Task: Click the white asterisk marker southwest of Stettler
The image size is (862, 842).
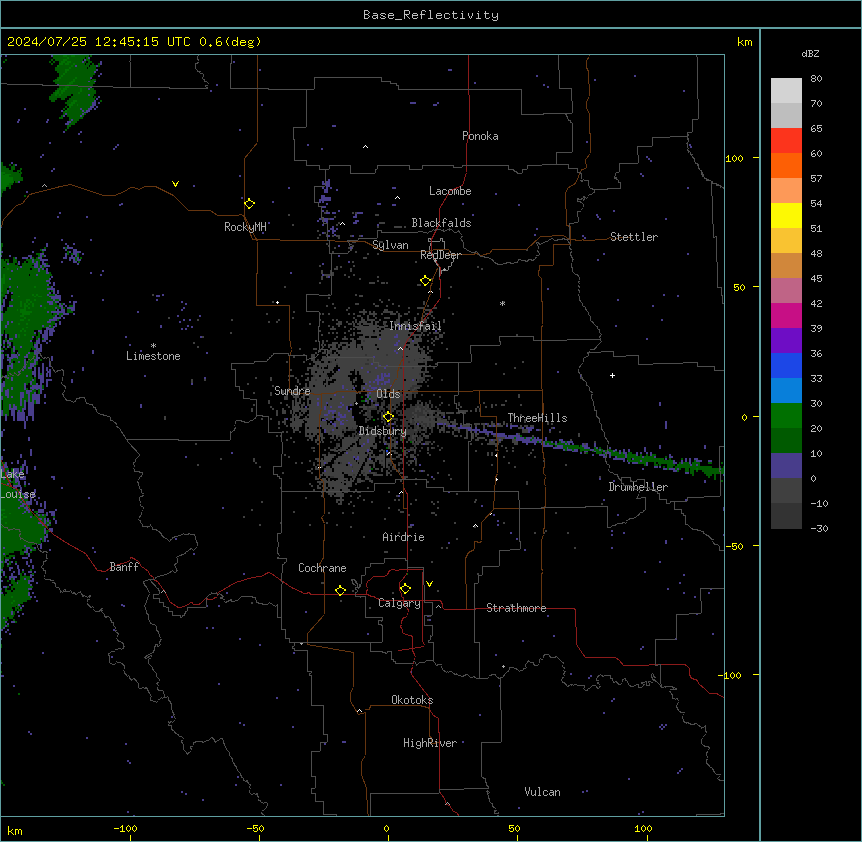Action: pyautogui.click(x=502, y=303)
